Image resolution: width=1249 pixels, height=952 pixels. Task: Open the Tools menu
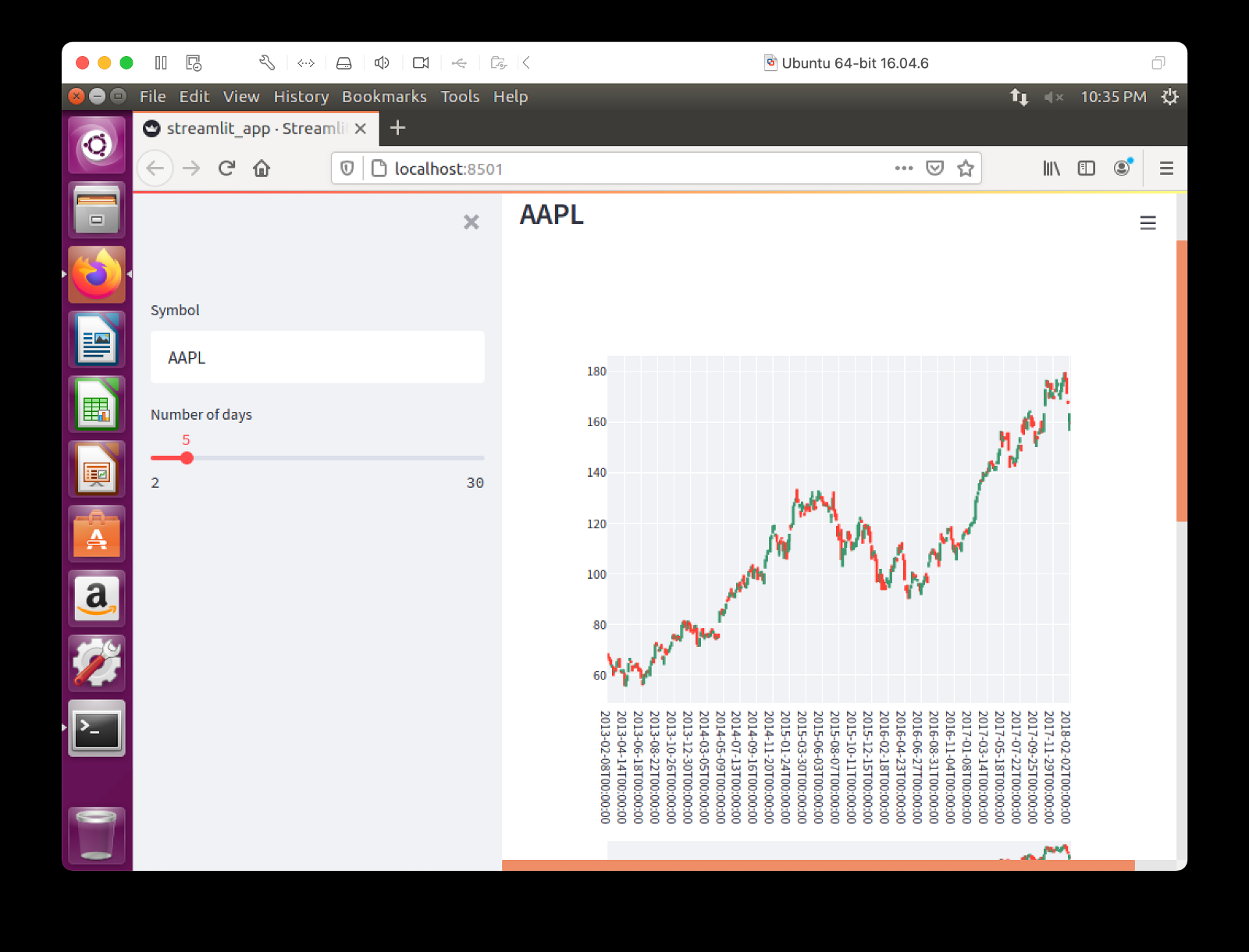(460, 97)
